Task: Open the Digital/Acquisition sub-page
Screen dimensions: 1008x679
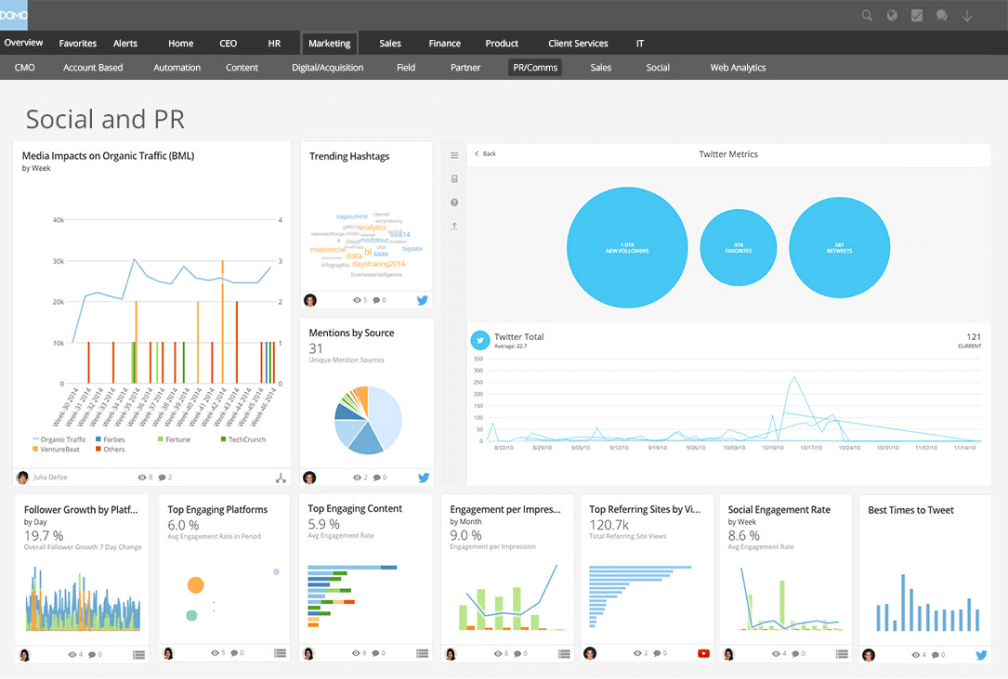Action: point(327,68)
